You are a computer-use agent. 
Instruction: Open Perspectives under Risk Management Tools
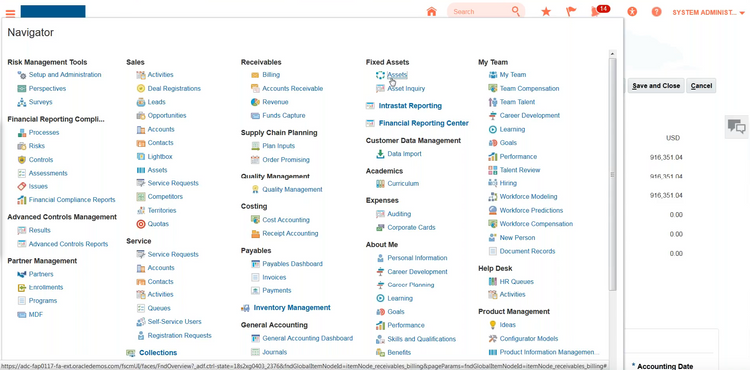47,88
